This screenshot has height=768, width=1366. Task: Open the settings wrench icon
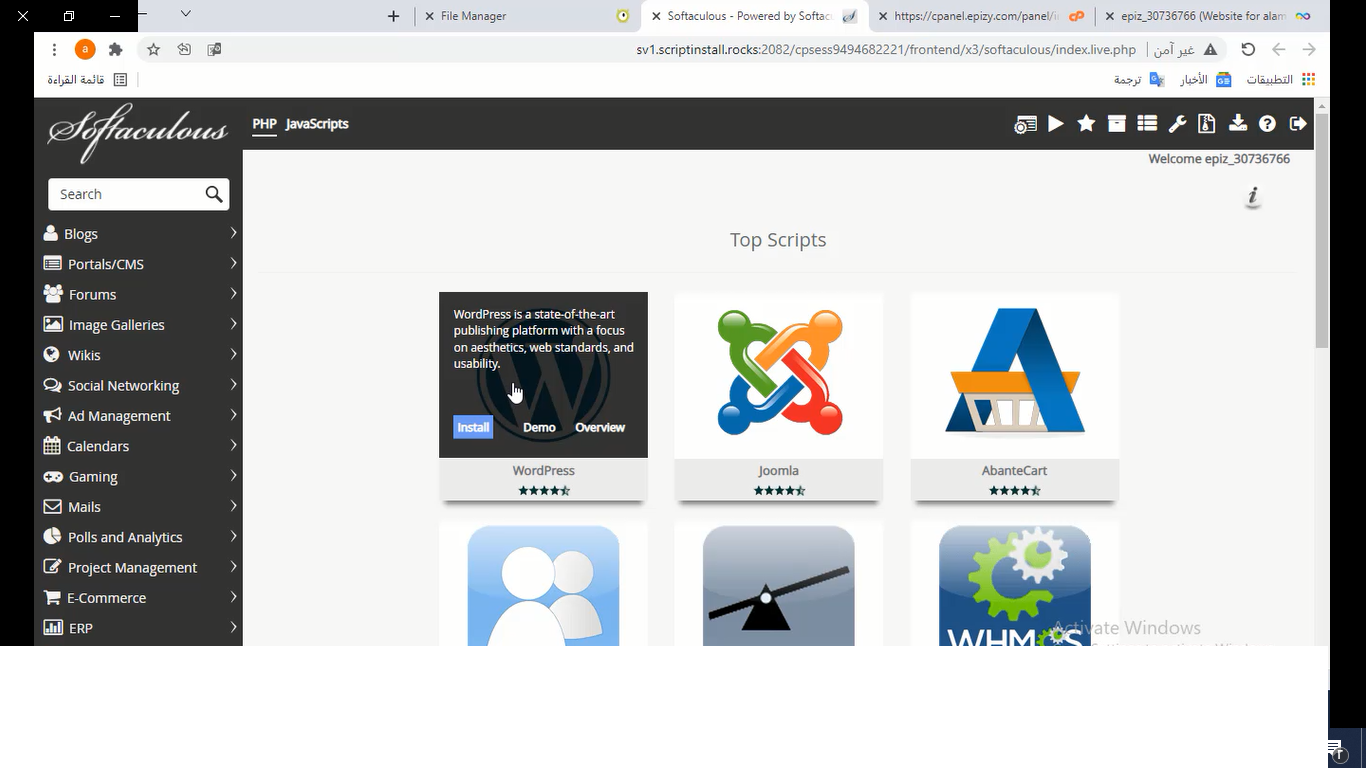tap(1177, 124)
